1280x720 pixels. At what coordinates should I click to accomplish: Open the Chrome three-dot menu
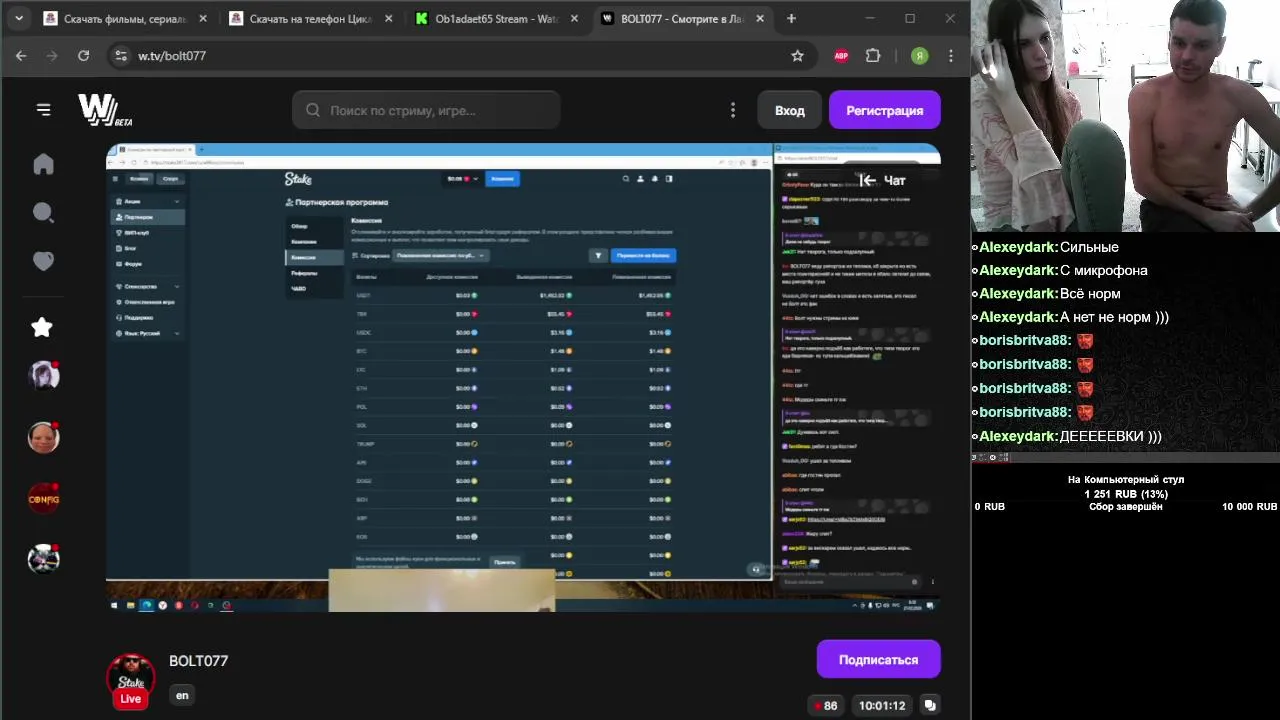pos(951,56)
